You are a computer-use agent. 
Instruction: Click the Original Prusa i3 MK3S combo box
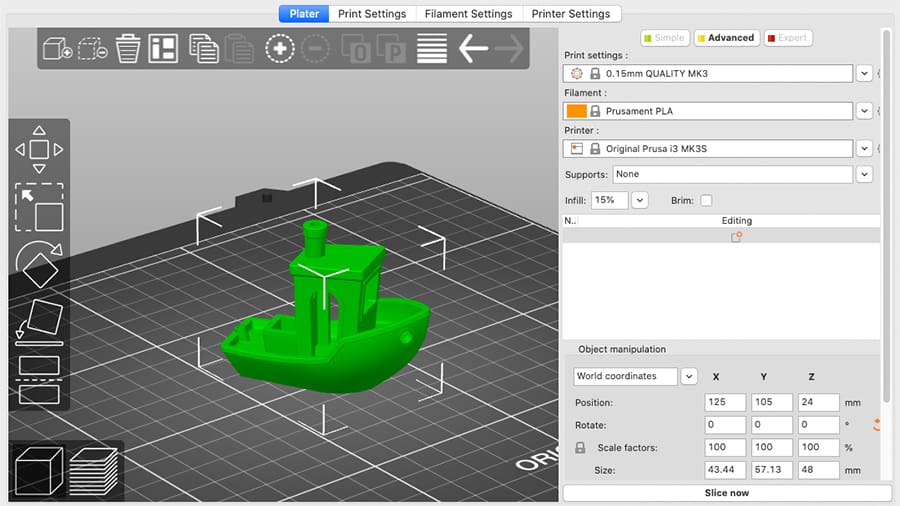[x=708, y=149]
